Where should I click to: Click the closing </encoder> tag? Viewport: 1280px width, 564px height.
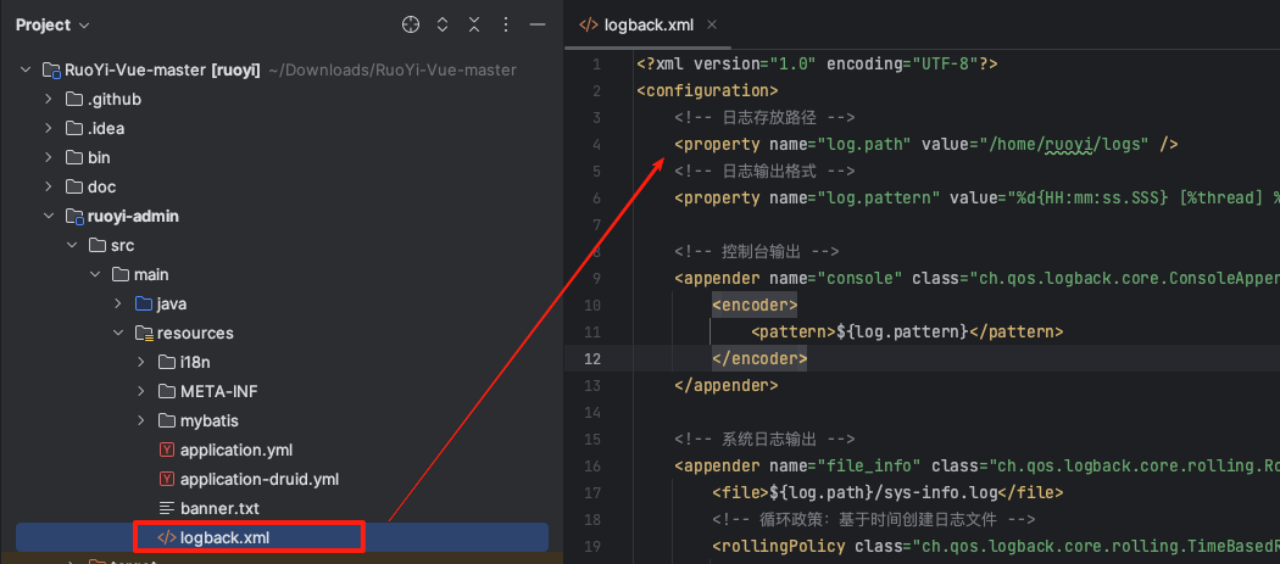click(759, 359)
